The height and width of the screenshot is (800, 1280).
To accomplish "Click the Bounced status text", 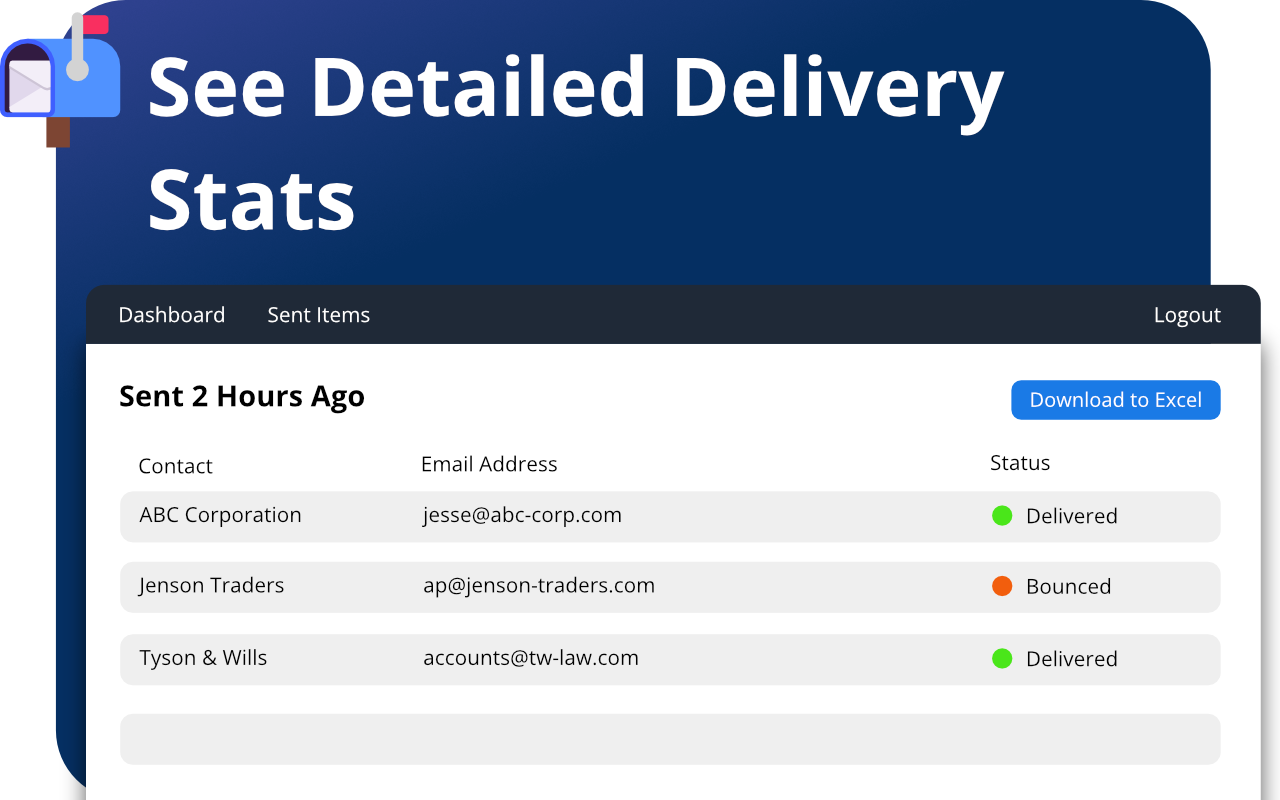I will click(x=1069, y=586).
